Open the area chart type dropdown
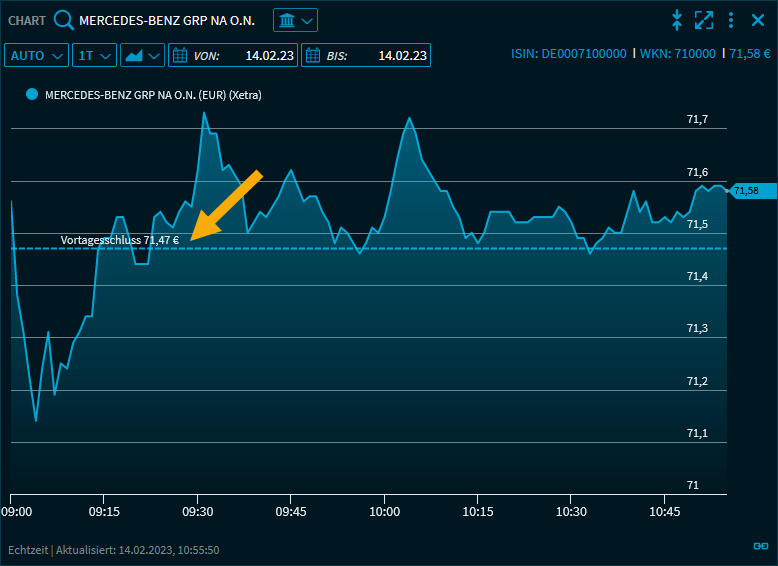 coord(142,55)
